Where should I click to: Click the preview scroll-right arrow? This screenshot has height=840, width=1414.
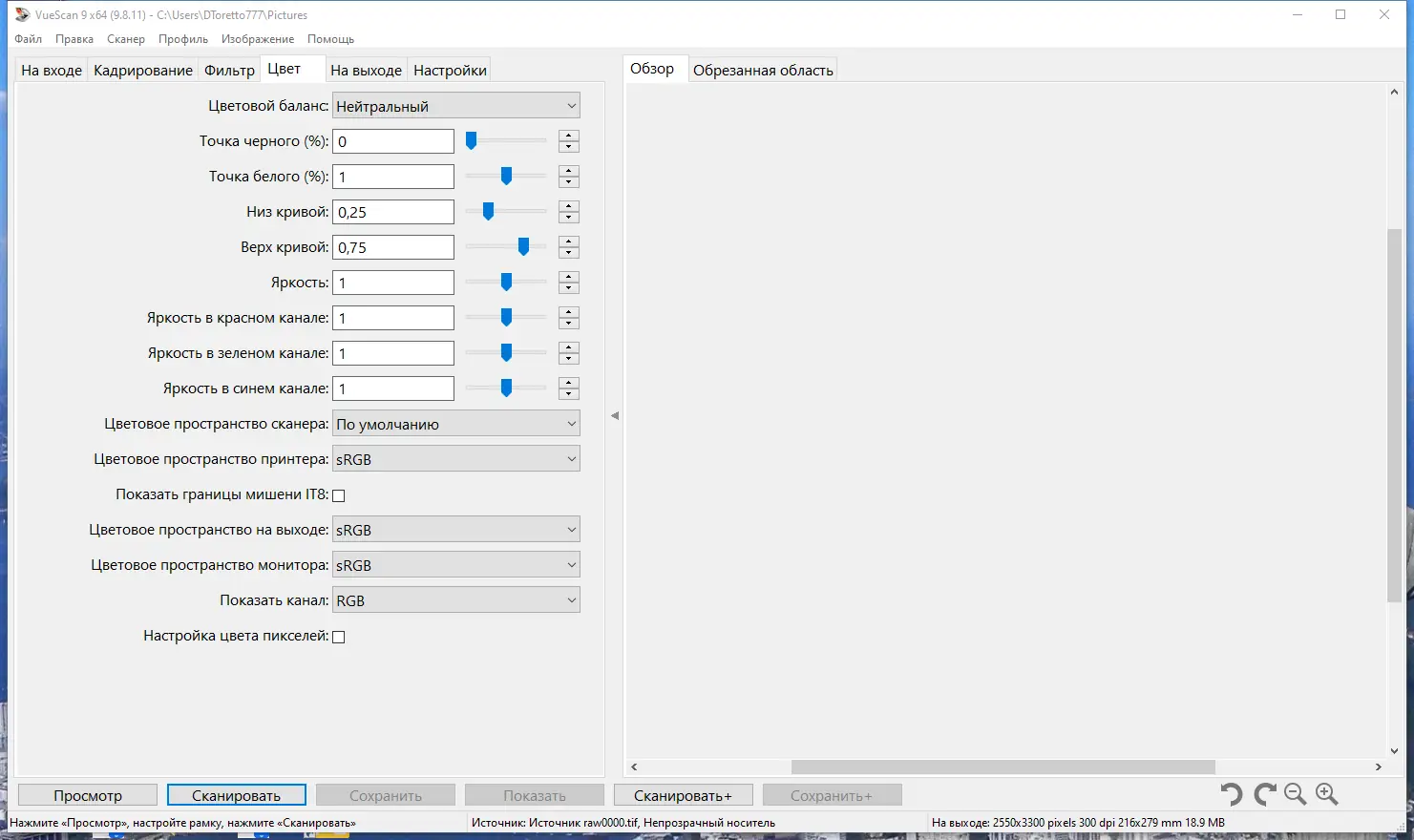tap(1378, 766)
